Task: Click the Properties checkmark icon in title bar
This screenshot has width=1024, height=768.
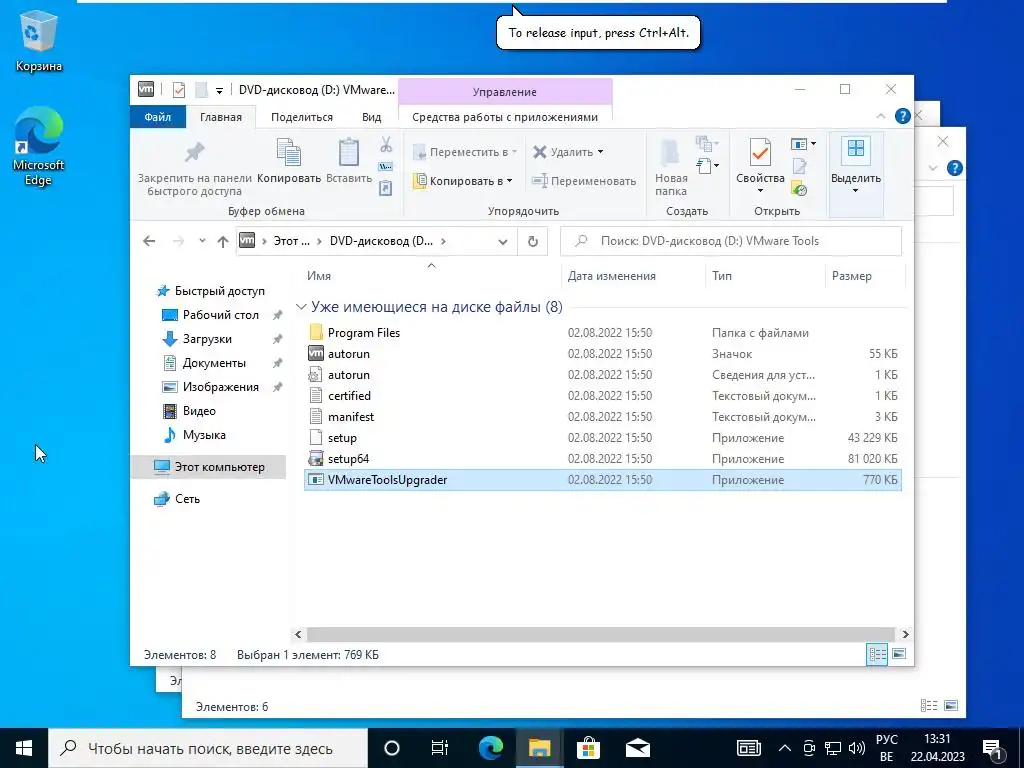Action: point(178,89)
